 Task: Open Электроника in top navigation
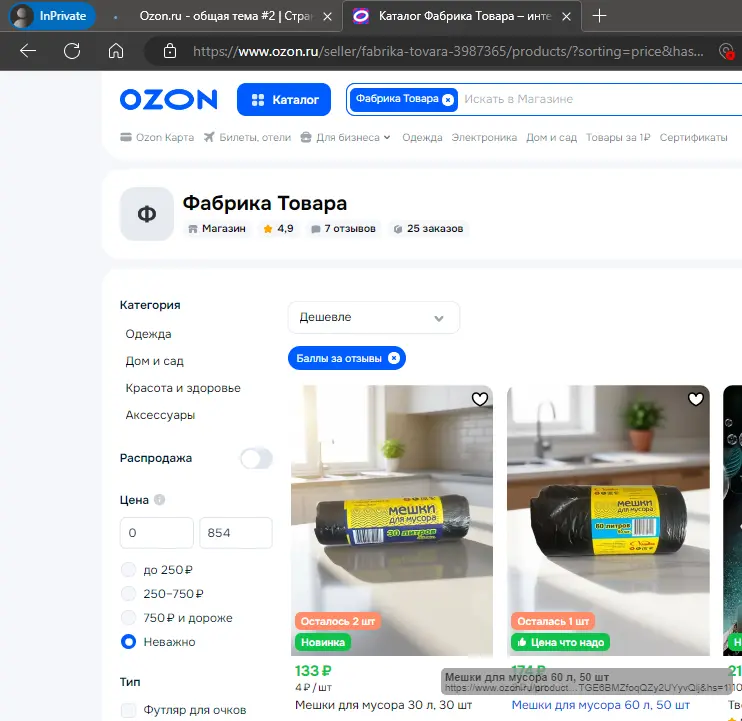coord(484,137)
